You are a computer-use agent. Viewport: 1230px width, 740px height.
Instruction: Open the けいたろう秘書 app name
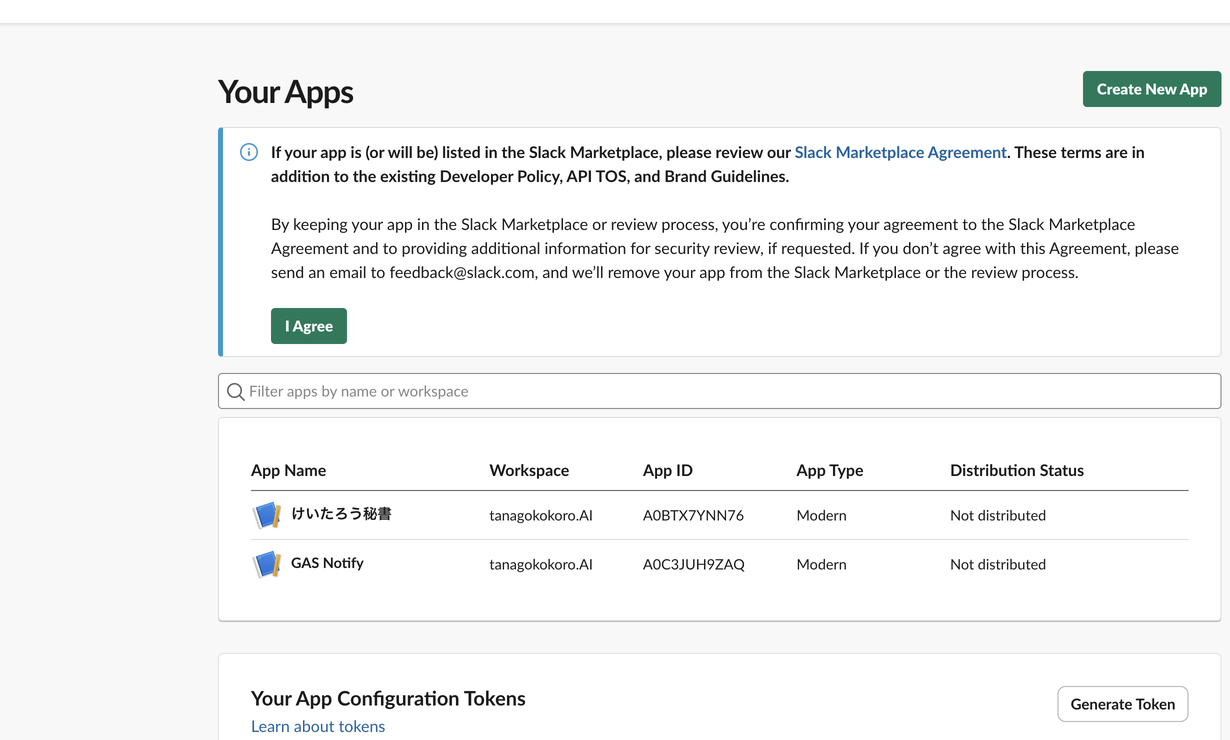tap(341, 514)
